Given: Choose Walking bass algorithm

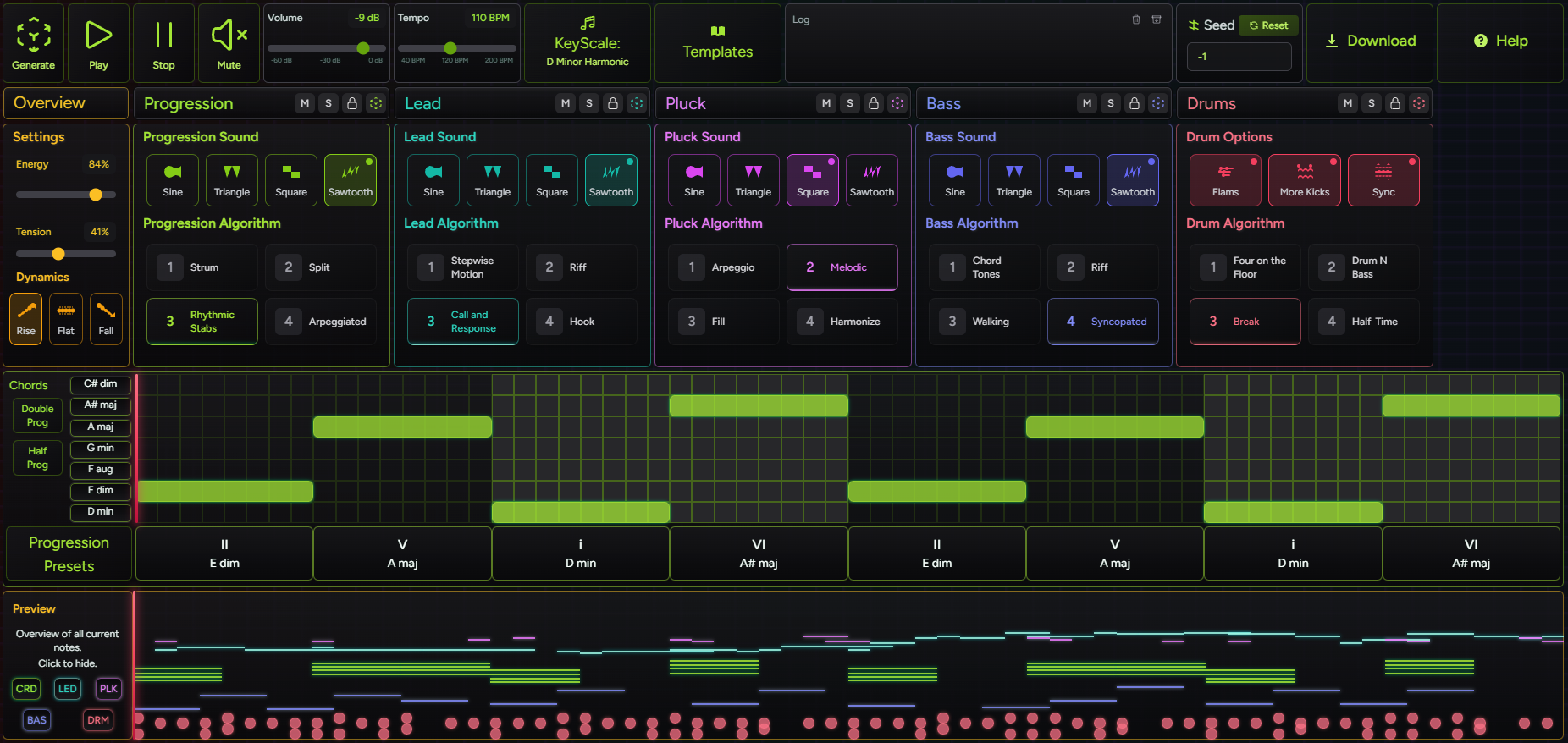Looking at the screenshot, I should pyautogui.click(x=985, y=322).
